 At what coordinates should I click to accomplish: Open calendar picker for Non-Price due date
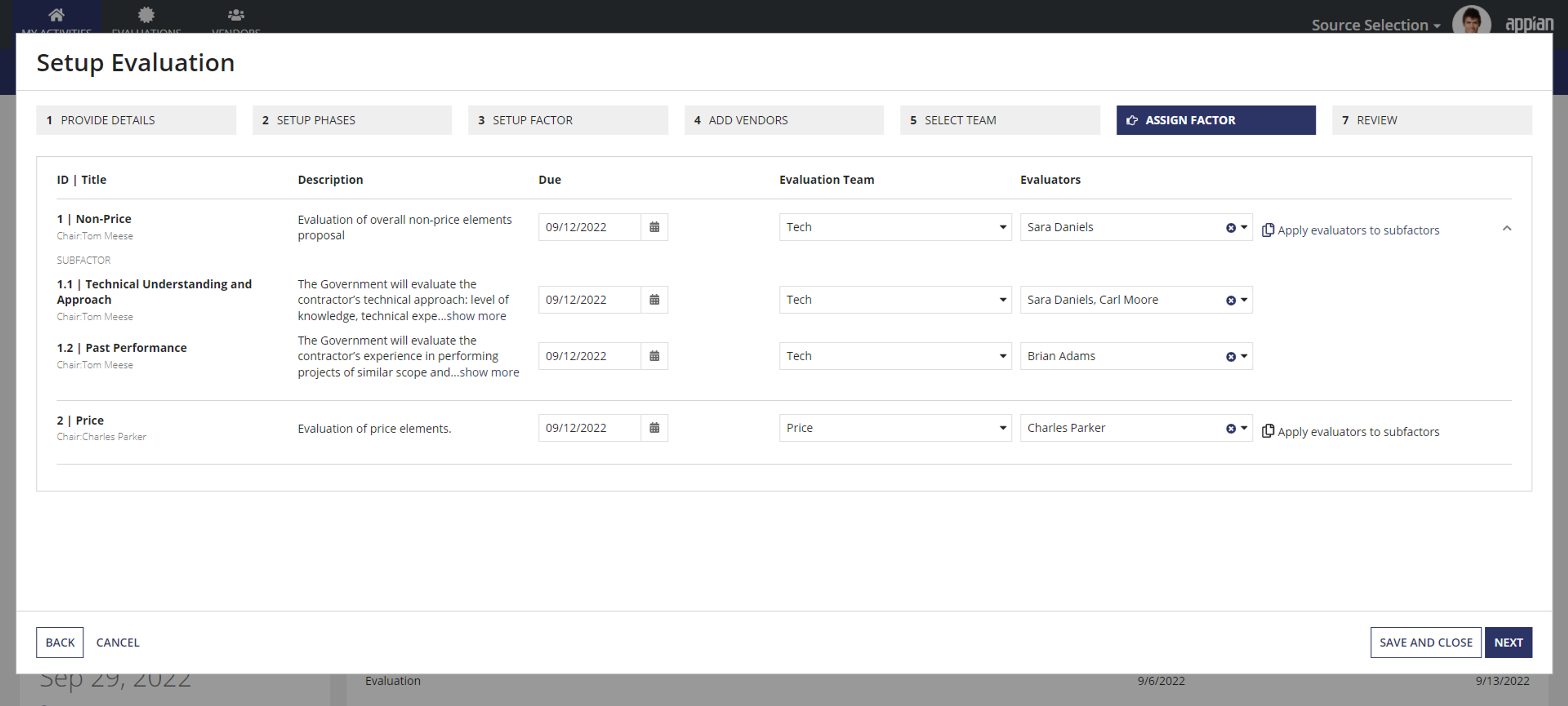pyautogui.click(x=654, y=227)
